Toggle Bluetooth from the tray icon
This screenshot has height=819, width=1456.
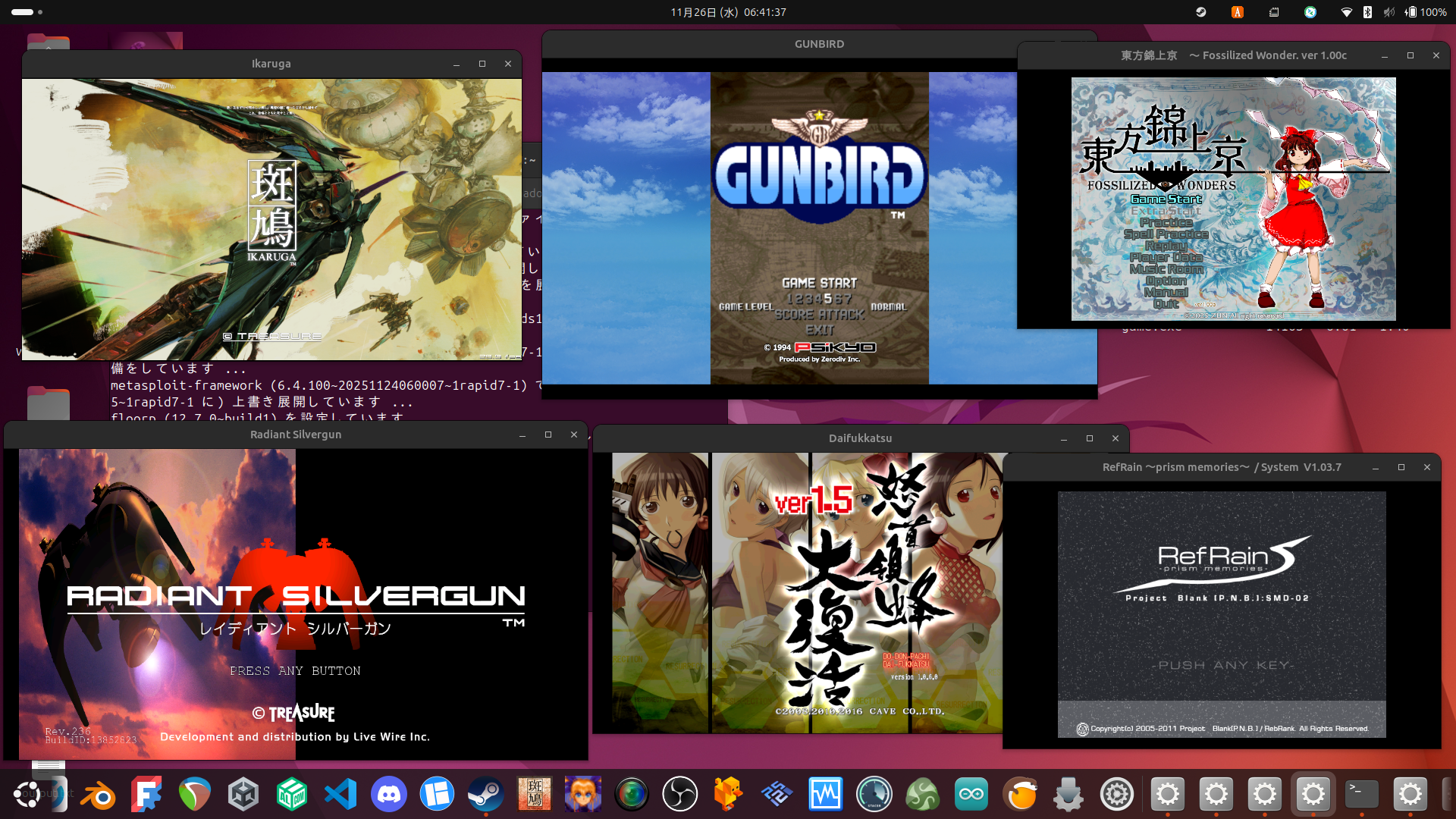click(1367, 12)
